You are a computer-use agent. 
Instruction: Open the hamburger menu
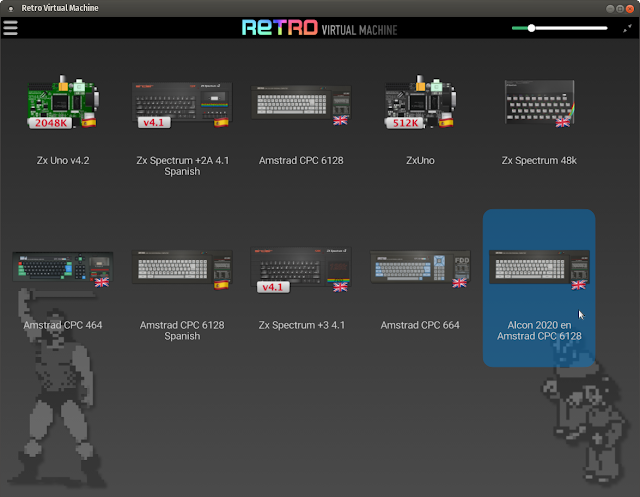click(10, 28)
